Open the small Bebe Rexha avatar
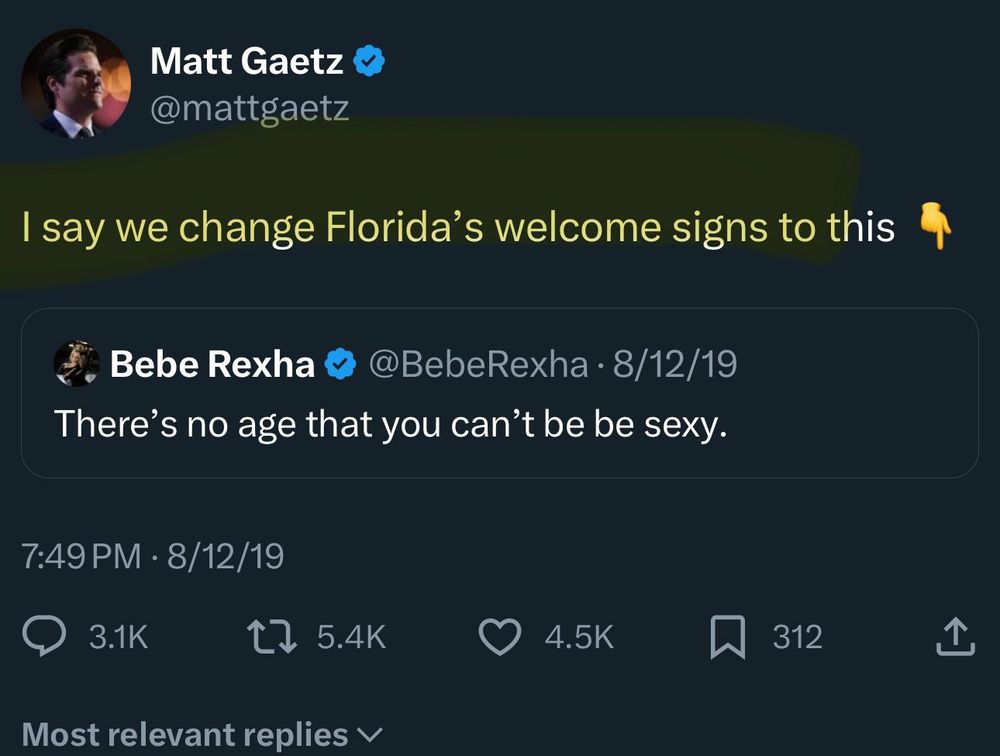 point(76,364)
